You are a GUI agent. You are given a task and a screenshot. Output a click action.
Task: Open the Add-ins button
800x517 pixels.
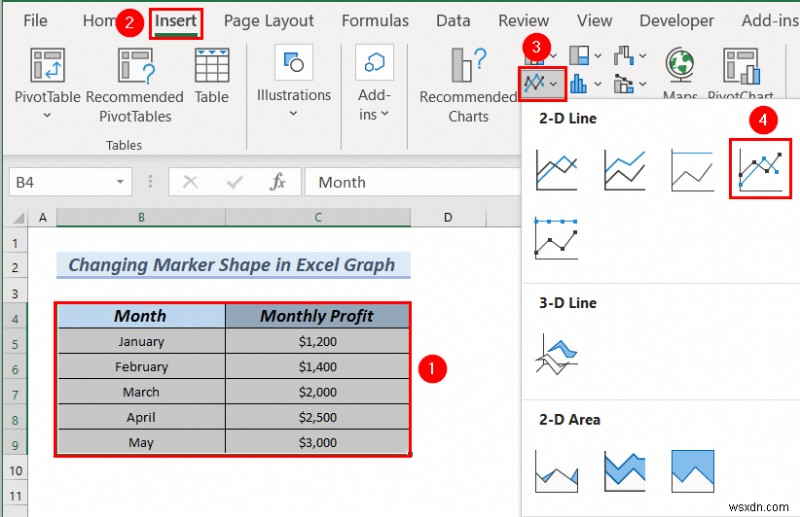[374, 83]
